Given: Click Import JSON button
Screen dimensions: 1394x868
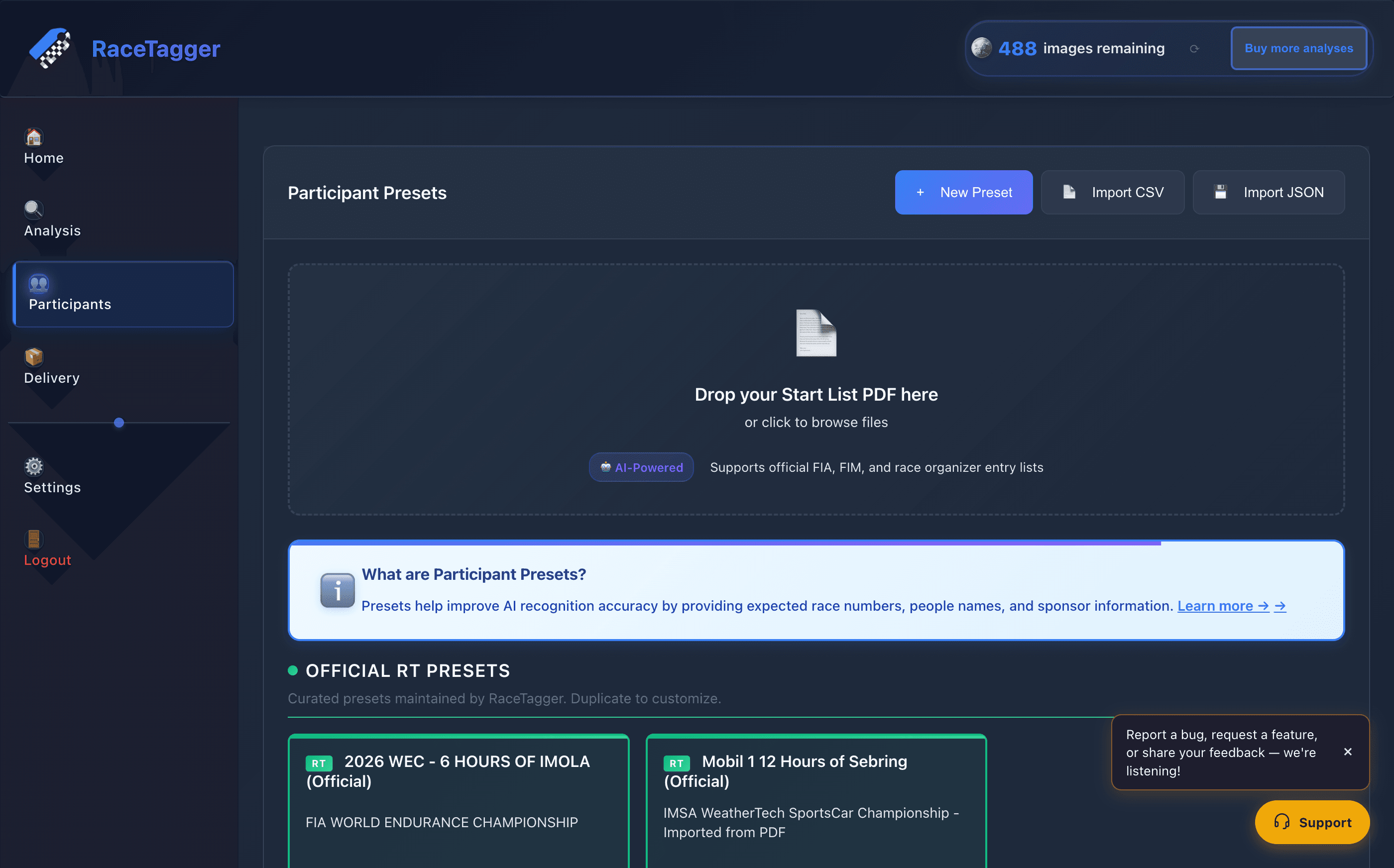Looking at the screenshot, I should (1268, 192).
